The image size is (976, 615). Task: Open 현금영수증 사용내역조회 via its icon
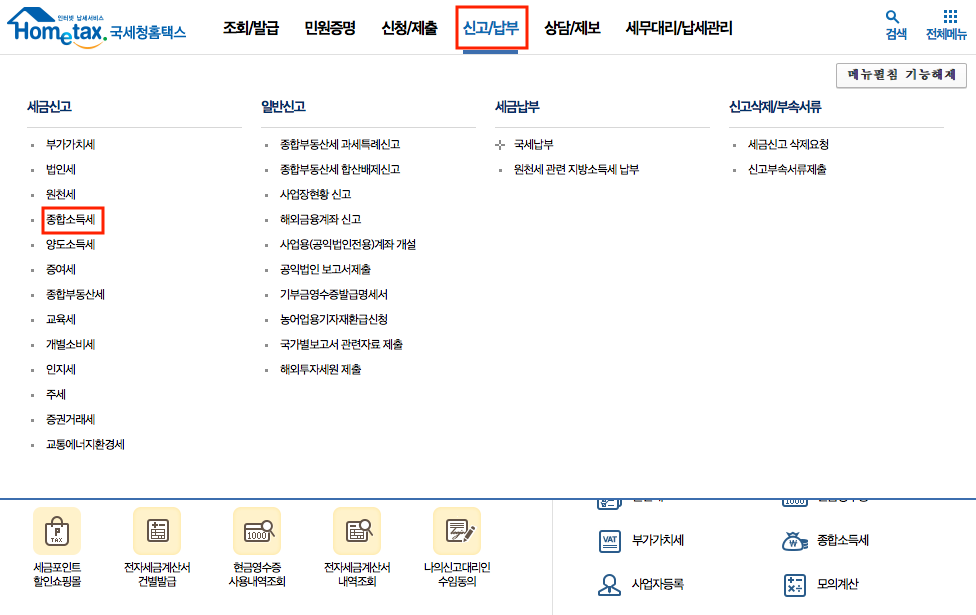coord(256,531)
